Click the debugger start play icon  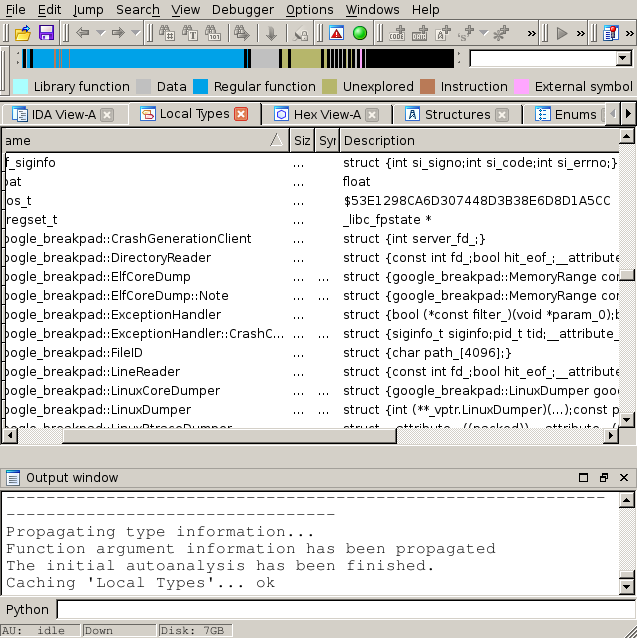pos(562,33)
